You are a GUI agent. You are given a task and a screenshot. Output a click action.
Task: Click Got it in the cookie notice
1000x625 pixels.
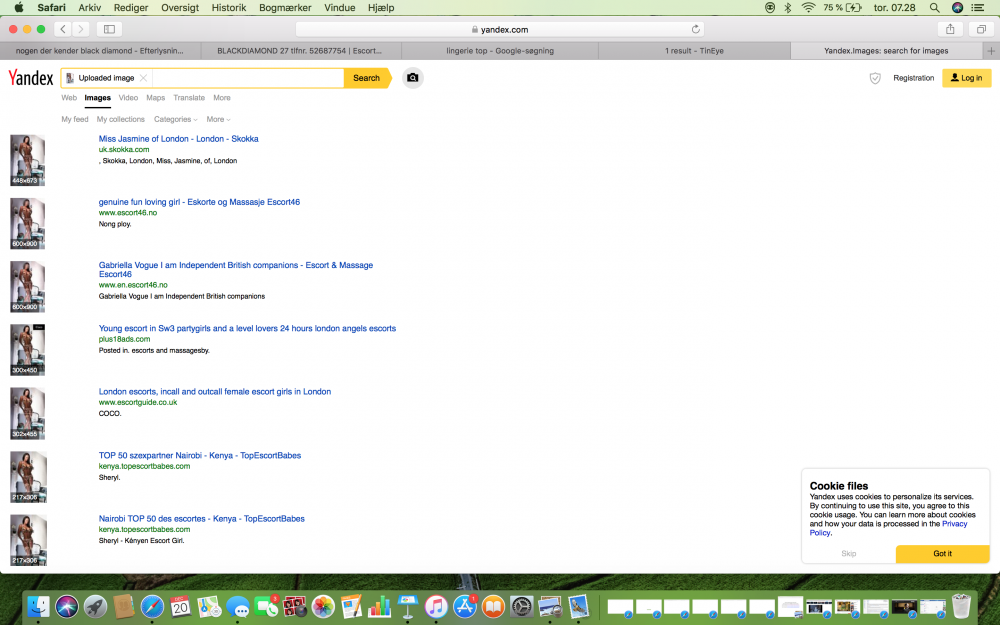coord(943,554)
